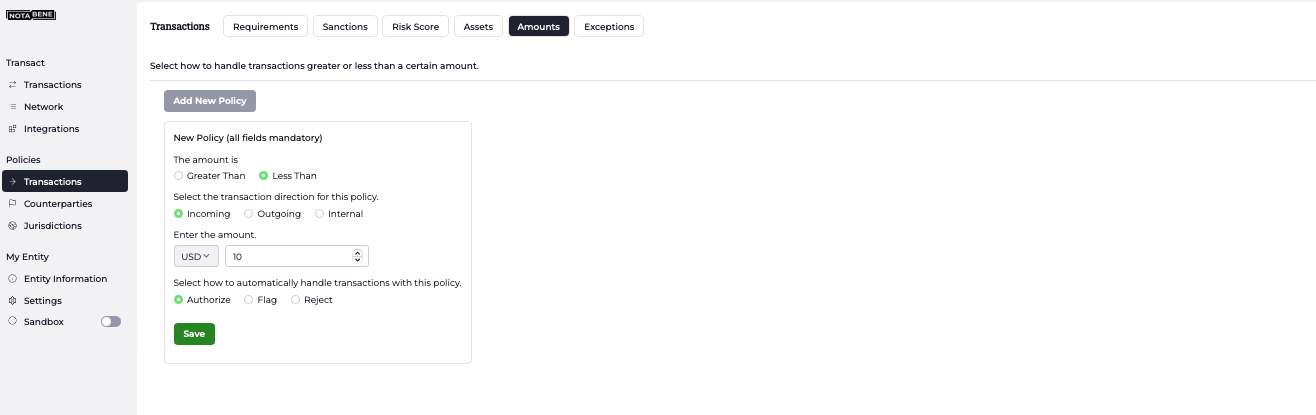Open Transactions under Transact

pyautogui.click(x=52, y=85)
